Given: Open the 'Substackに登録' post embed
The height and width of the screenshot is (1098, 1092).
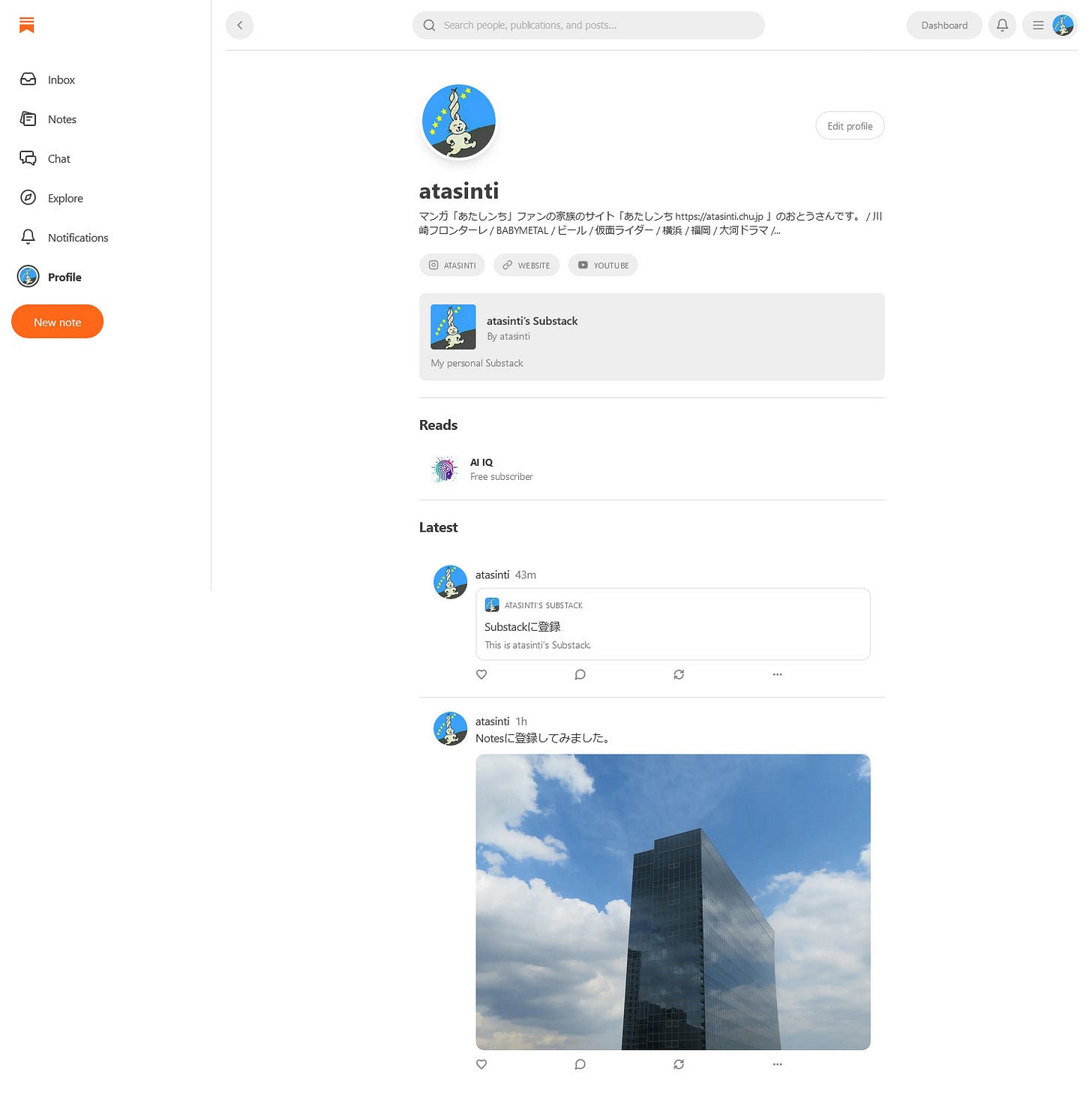Looking at the screenshot, I should pyautogui.click(x=673, y=624).
